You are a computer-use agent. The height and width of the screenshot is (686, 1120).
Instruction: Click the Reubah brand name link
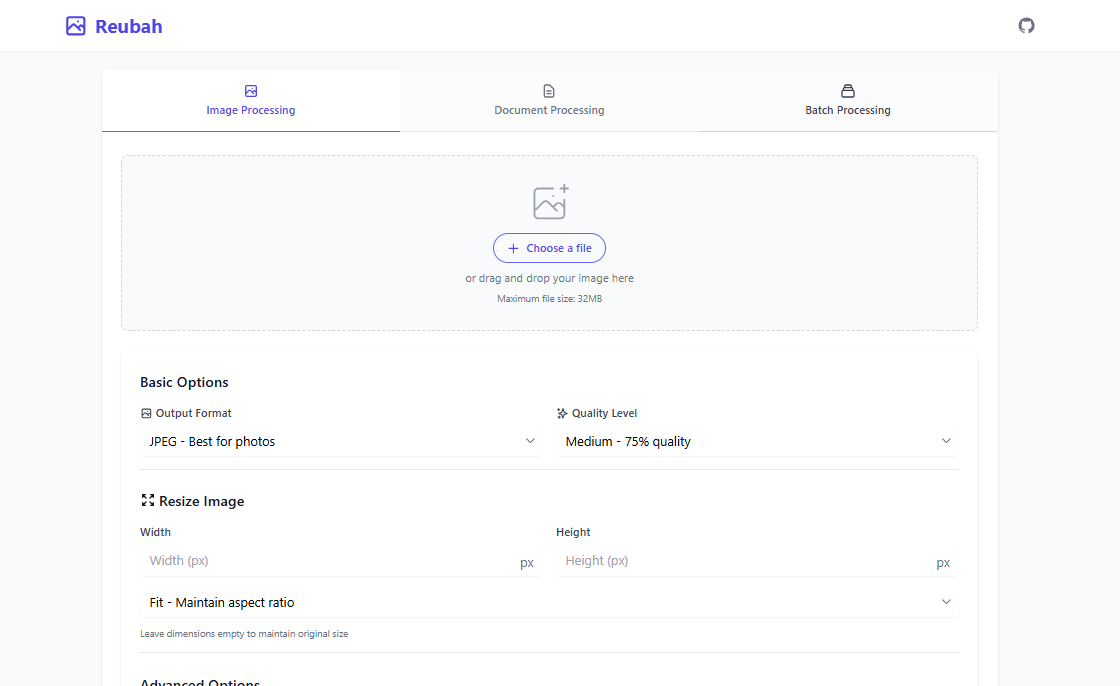[x=128, y=26]
